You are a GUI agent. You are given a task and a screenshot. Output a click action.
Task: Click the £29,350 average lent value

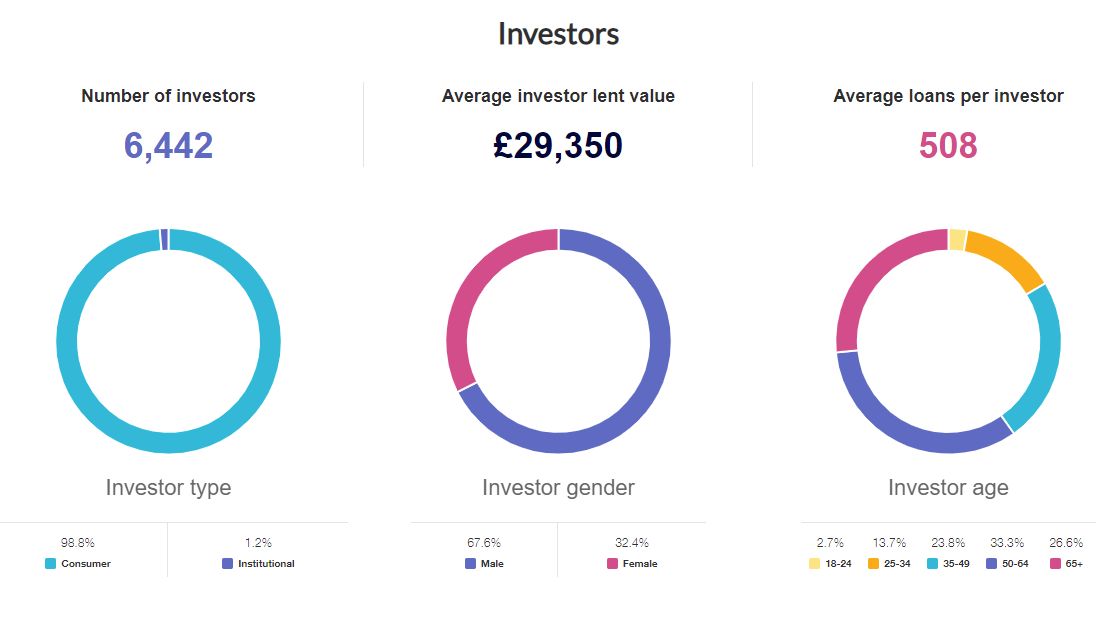pos(558,146)
